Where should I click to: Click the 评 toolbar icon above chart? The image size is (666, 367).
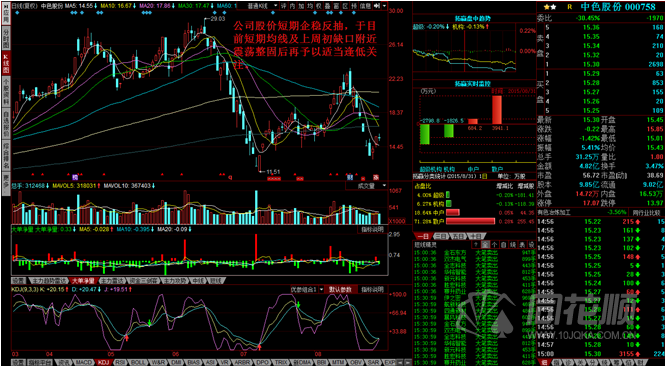pyautogui.click(x=284, y=6)
